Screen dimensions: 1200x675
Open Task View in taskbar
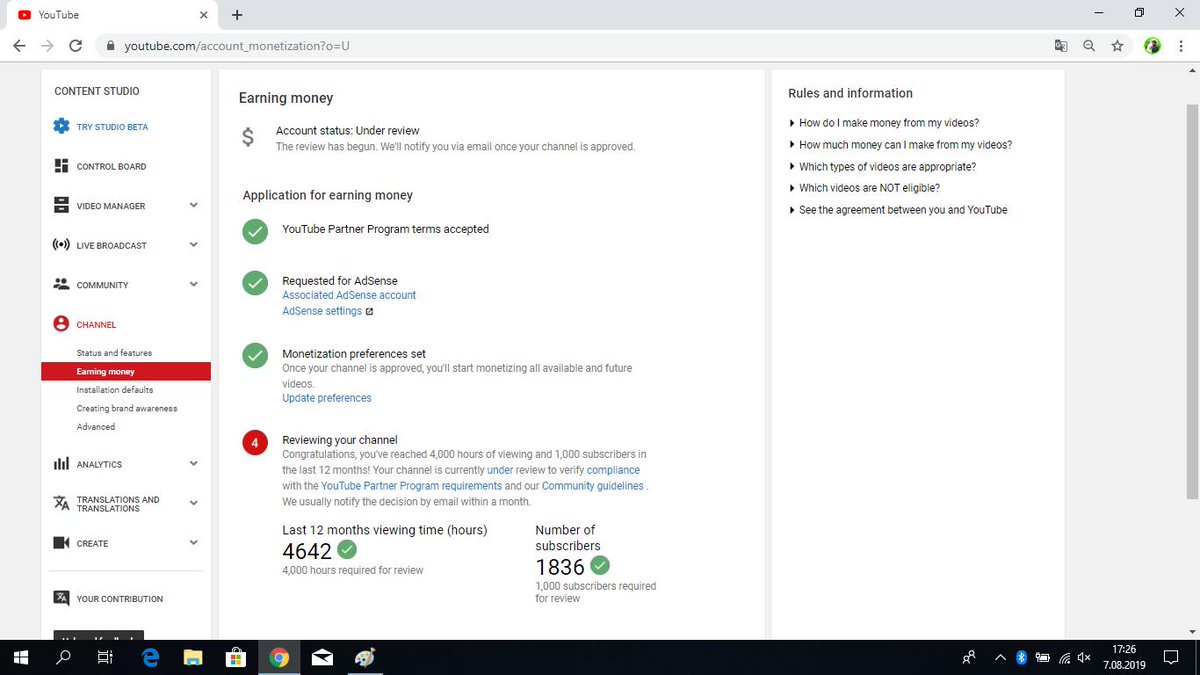104,657
